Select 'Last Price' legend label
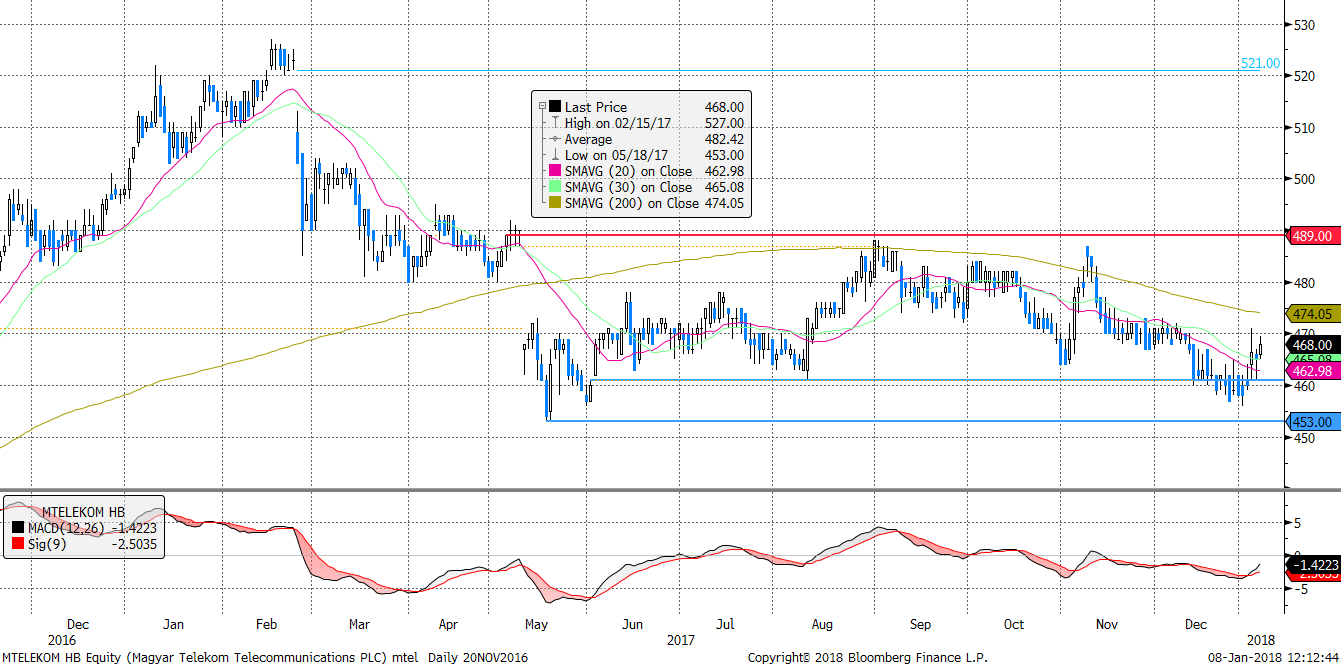1341x666 pixels. tap(596, 107)
